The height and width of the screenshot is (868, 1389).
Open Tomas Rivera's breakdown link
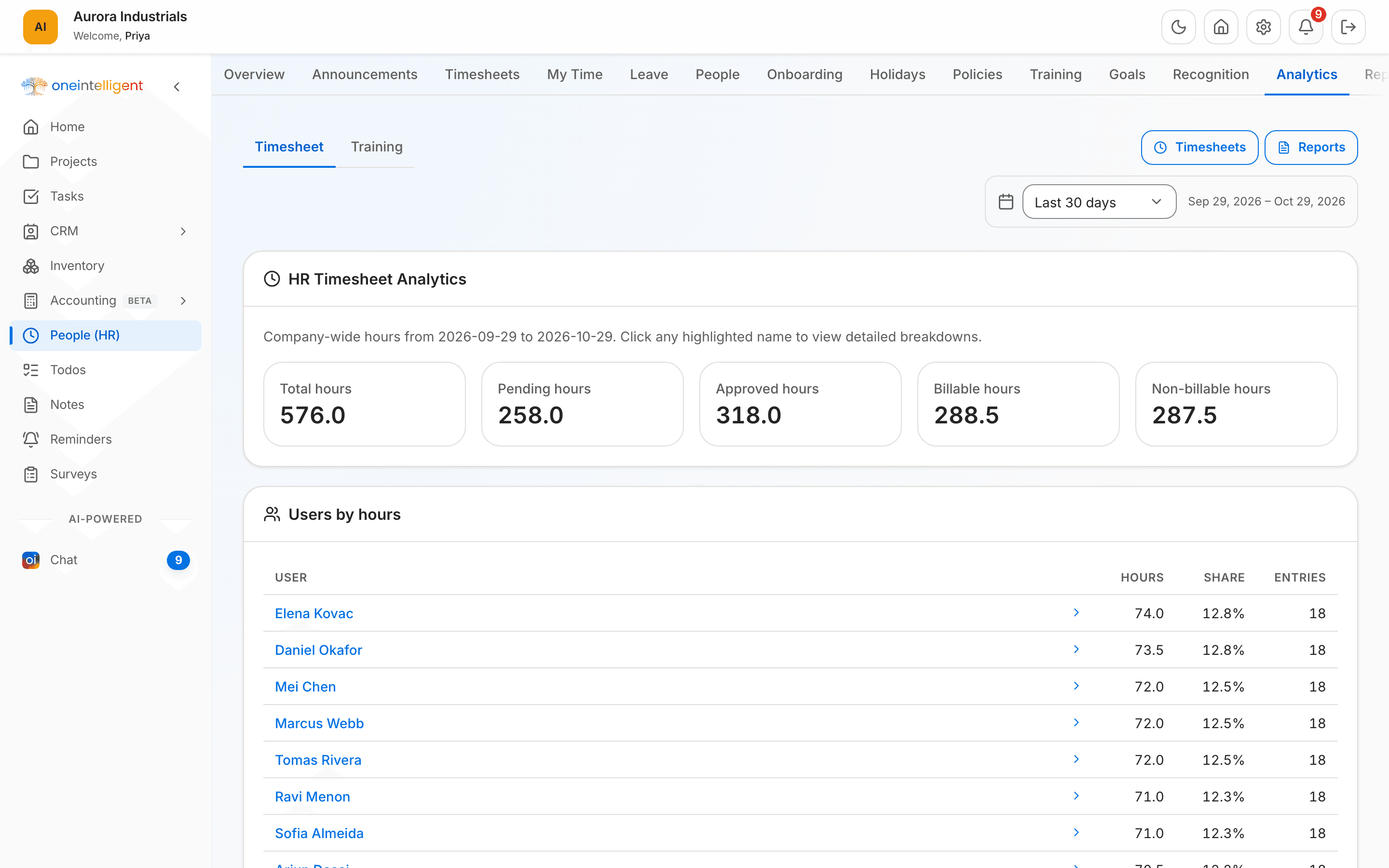[x=318, y=760]
